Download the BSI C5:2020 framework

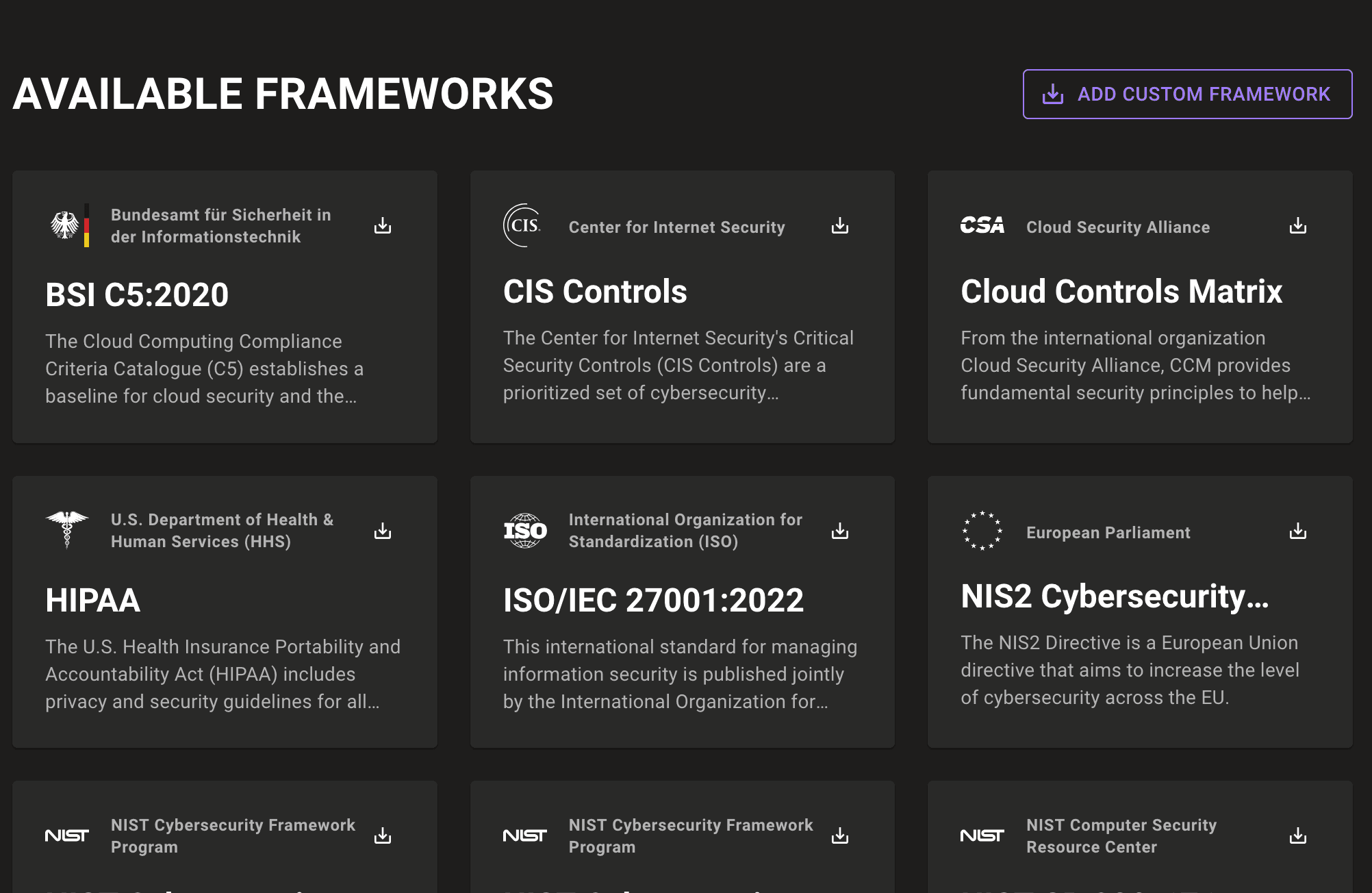tap(382, 225)
